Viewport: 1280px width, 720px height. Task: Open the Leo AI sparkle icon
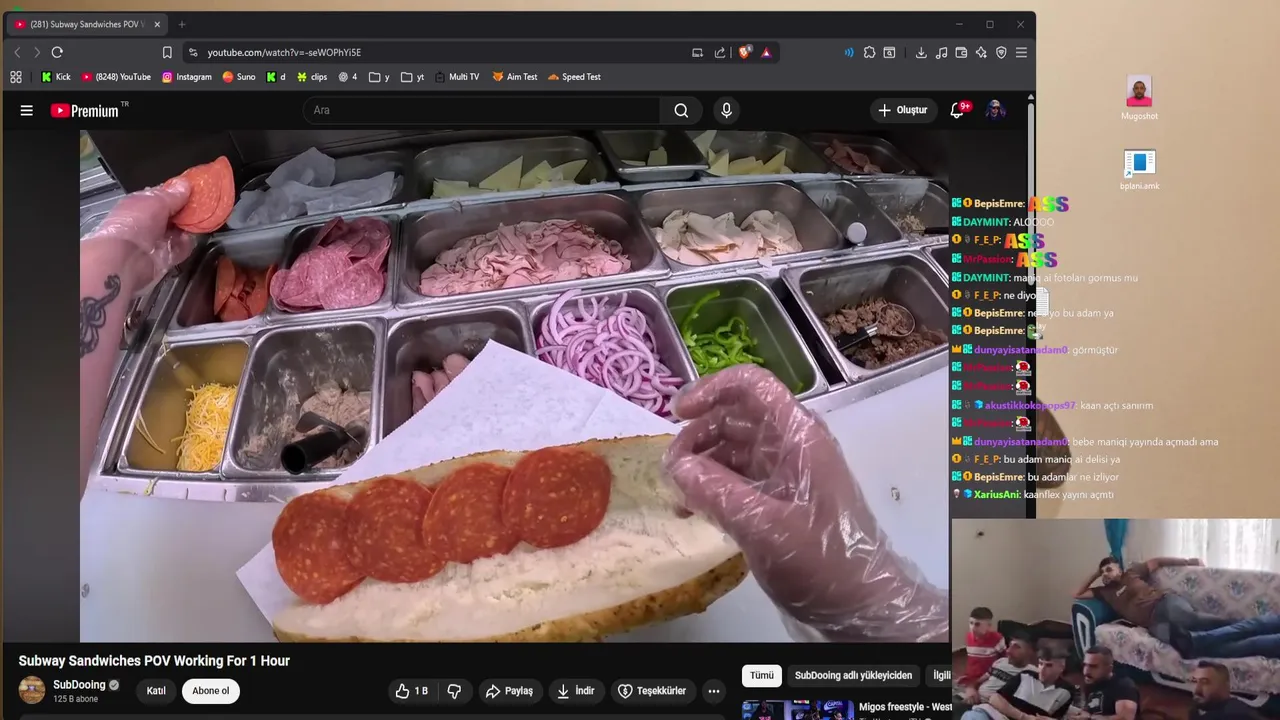(x=981, y=52)
